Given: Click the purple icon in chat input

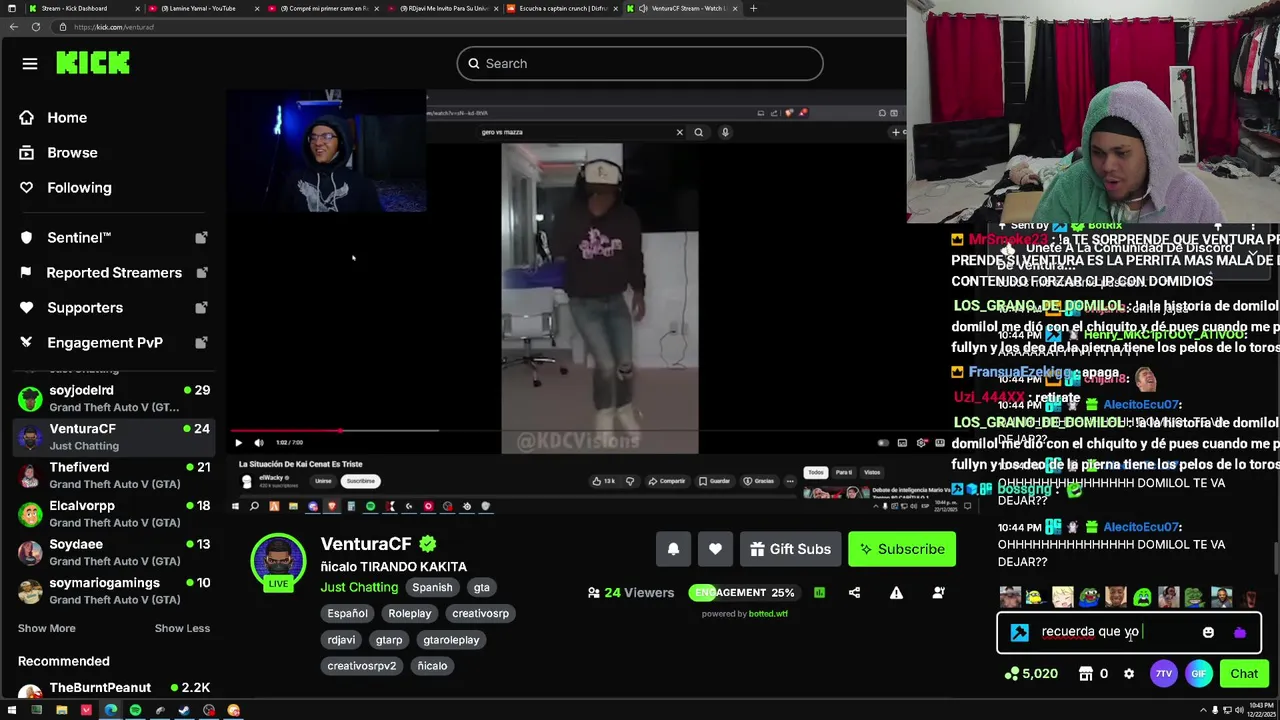Looking at the screenshot, I should 1240,632.
